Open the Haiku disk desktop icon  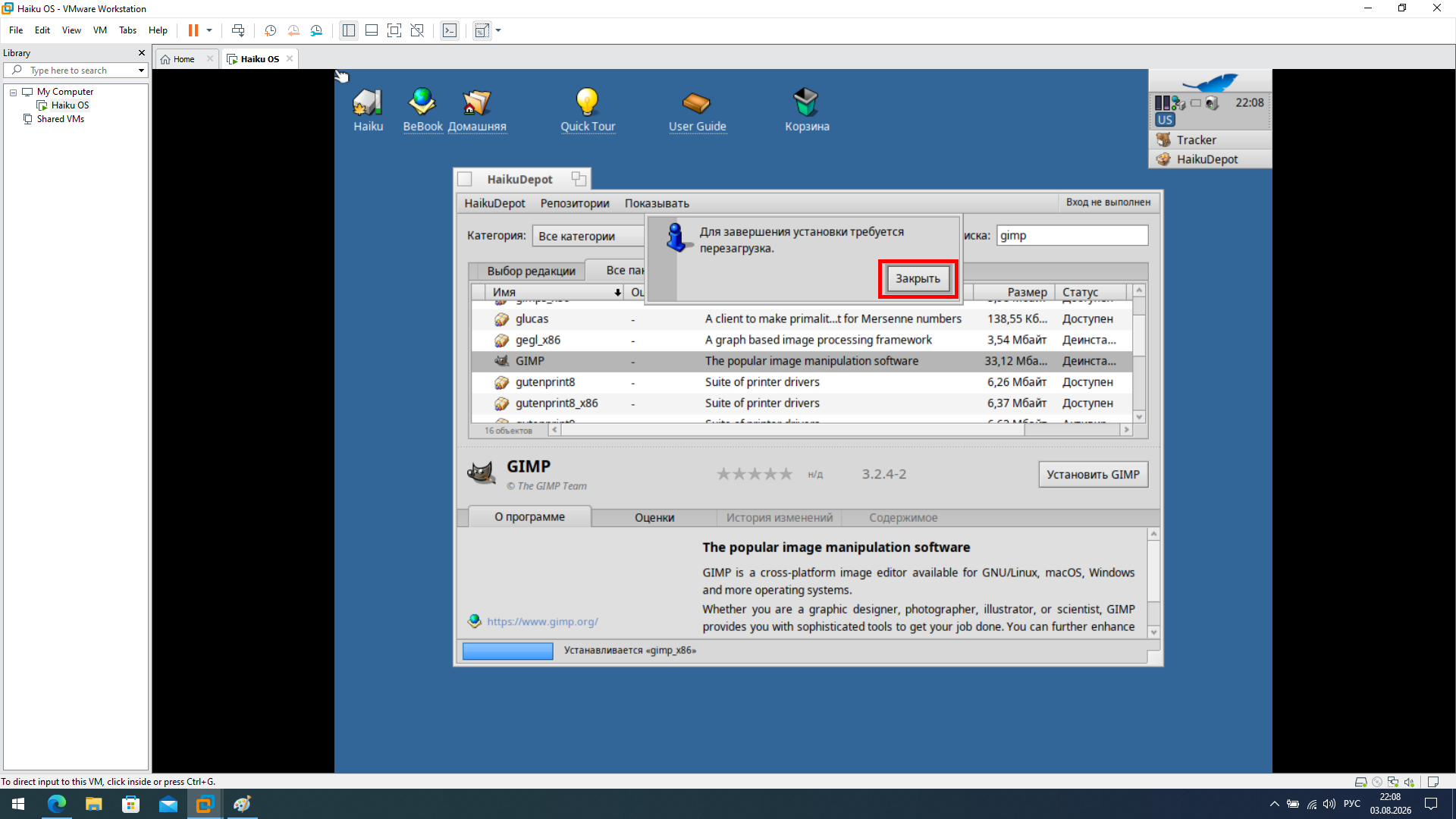(x=368, y=110)
